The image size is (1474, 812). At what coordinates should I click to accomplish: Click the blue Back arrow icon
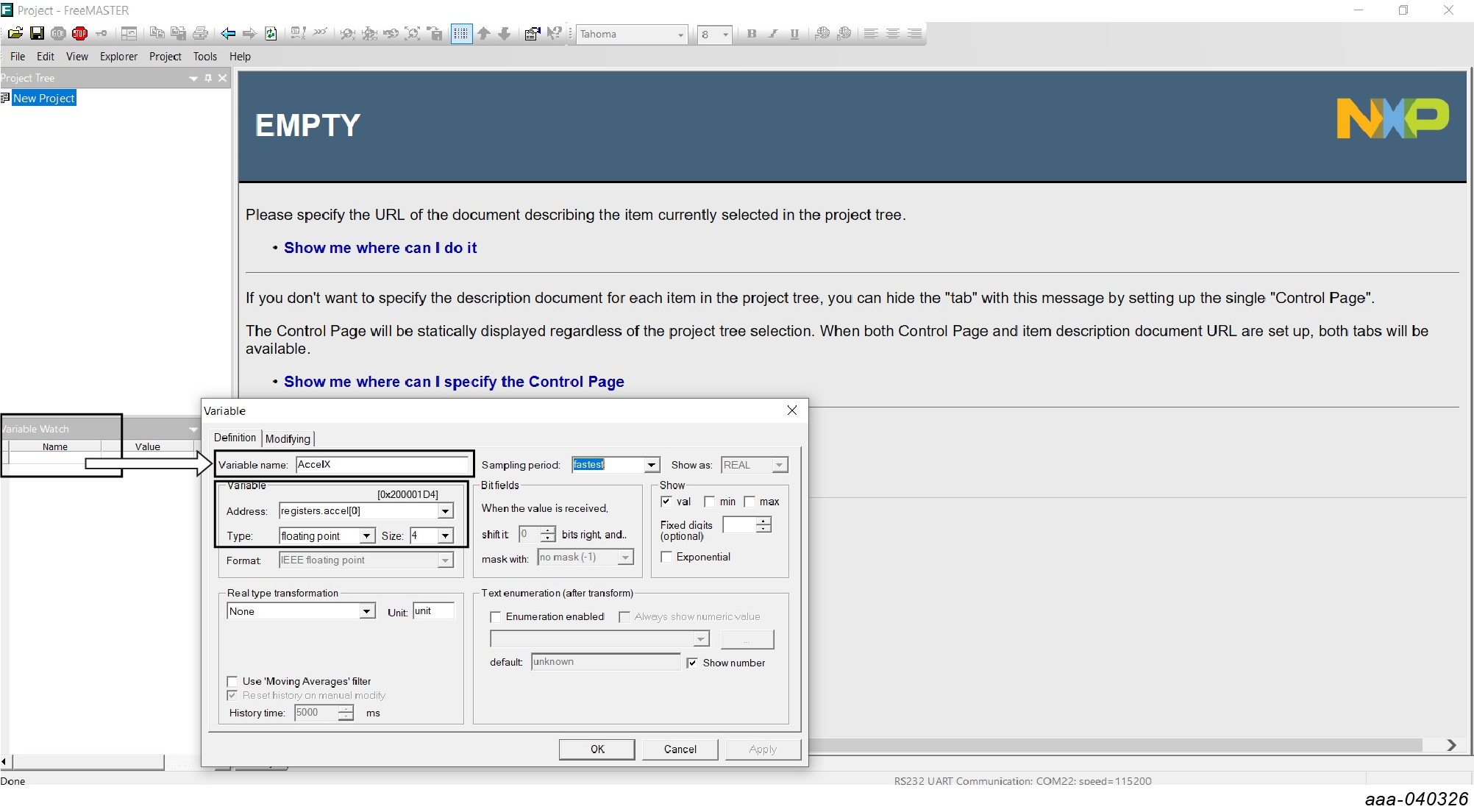coord(228,34)
